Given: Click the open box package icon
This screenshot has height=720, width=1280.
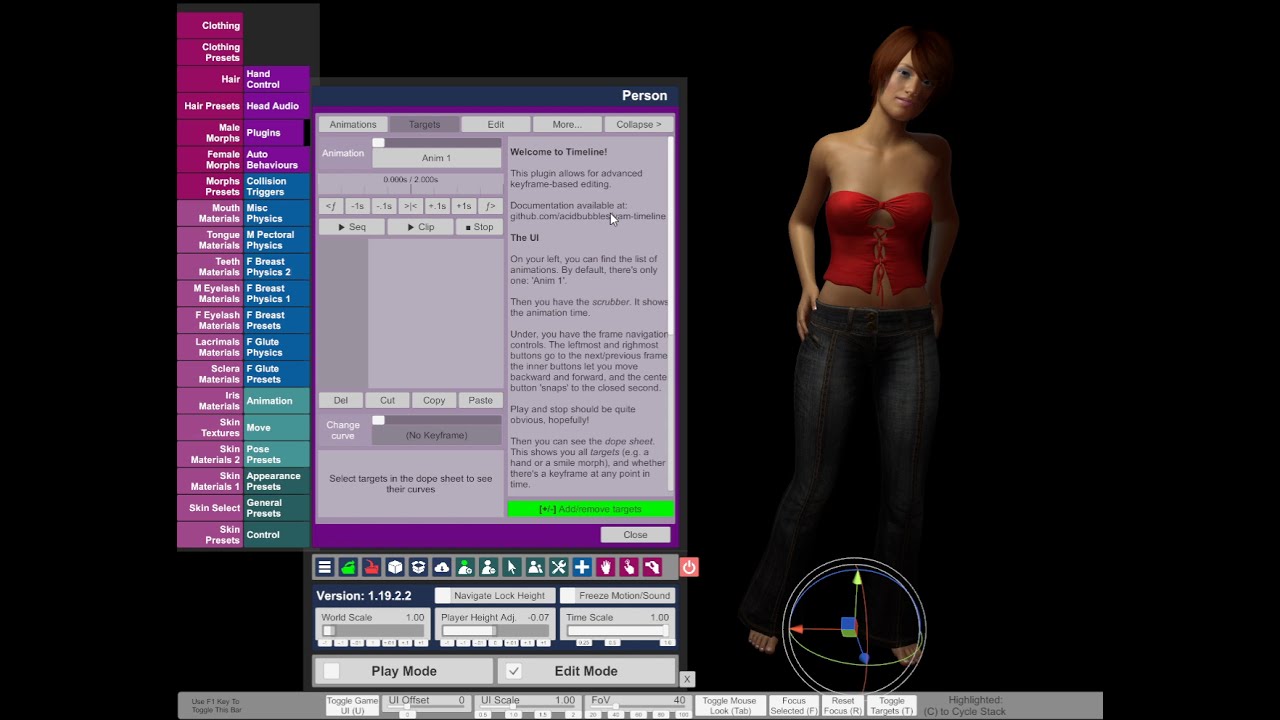Looking at the screenshot, I should [x=418, y=567].
